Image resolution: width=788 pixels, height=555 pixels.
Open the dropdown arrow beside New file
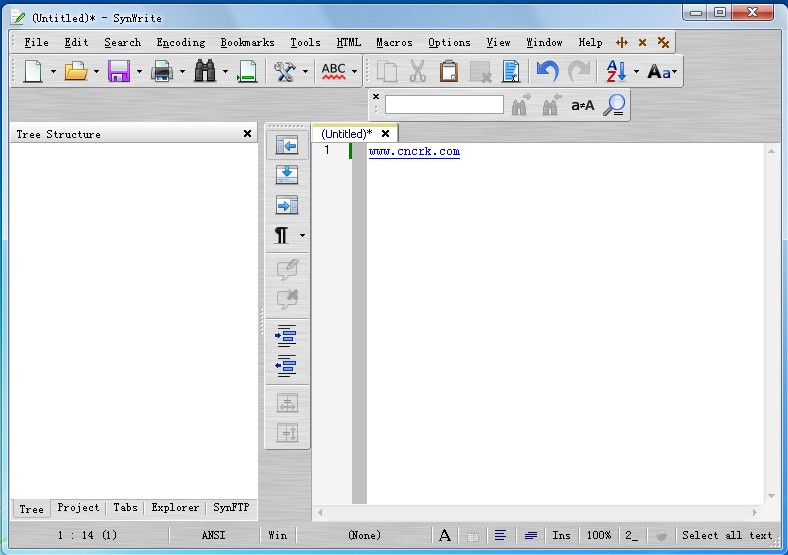(x=53, y=72)
